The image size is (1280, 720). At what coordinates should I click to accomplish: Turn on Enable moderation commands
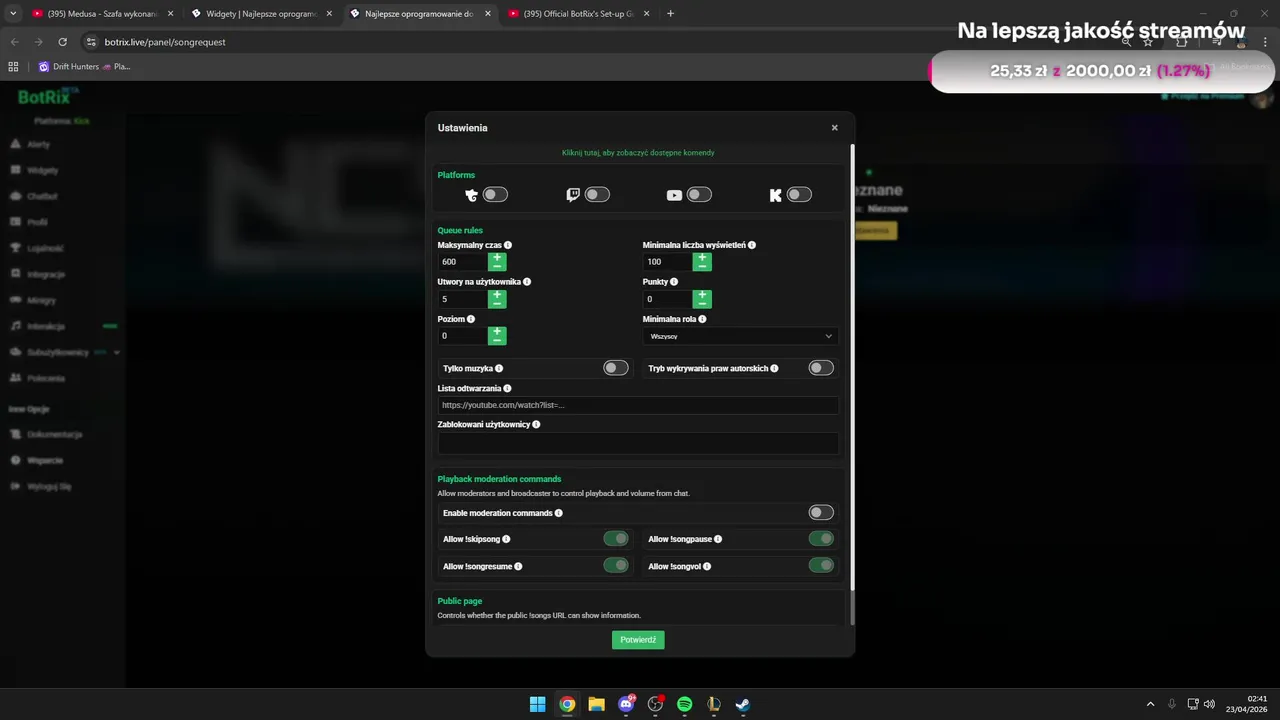821,513
